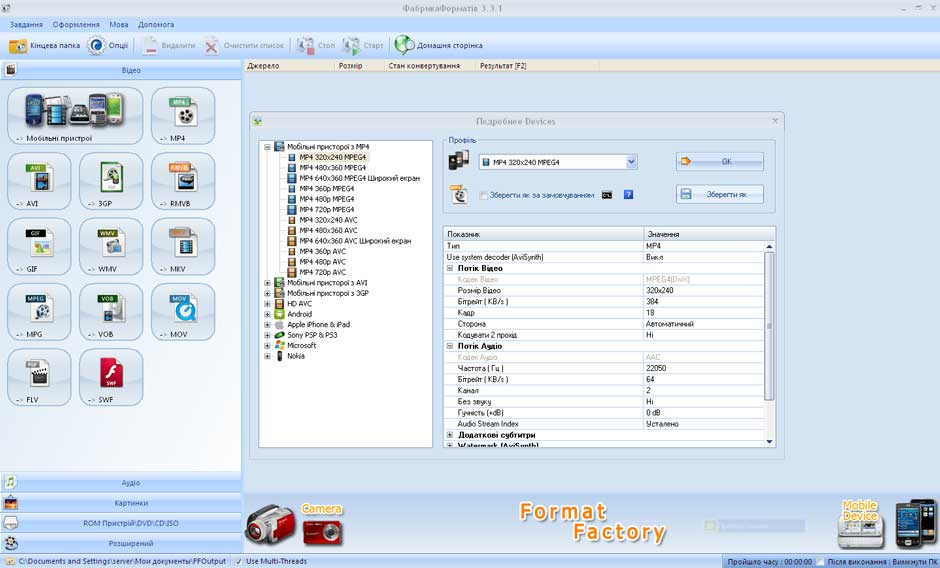Toggle 'Після виконання: Вимкнути ПК' checkbox
Screen dimensions: 940x568
click(x=821, y=561)
